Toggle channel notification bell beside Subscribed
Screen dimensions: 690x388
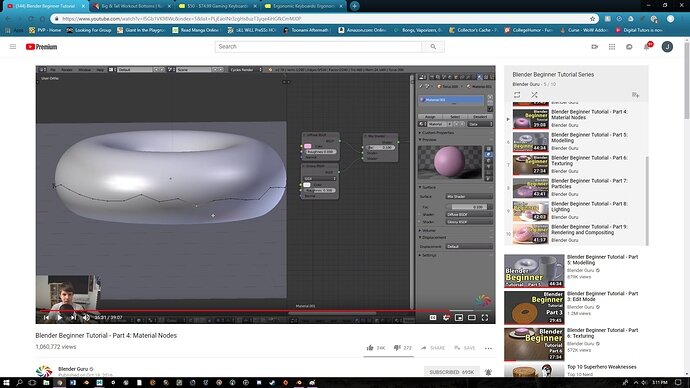click(x=488, y=372)
